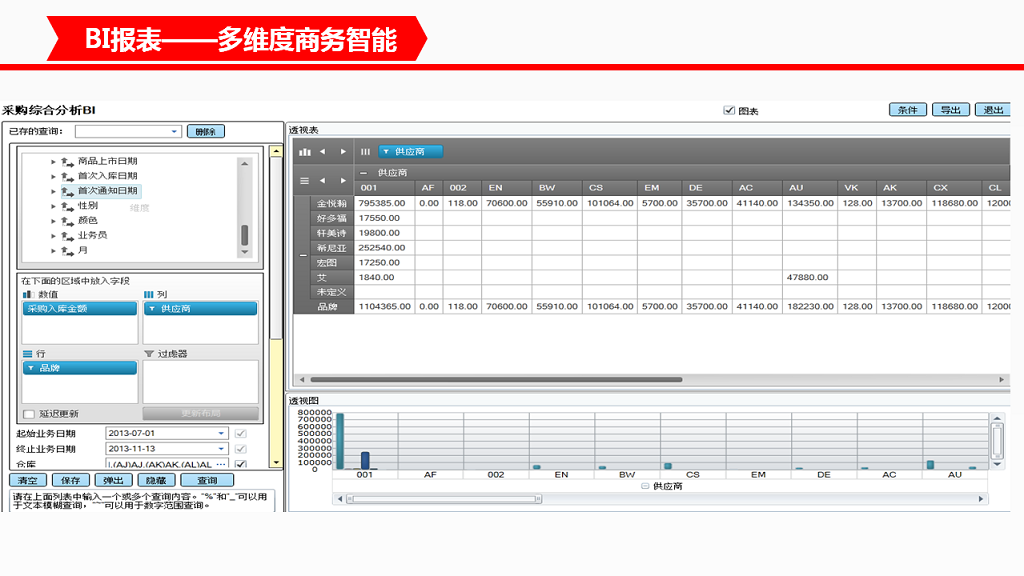The width and height of the screenshot is (1024, 576).
Task: Click the 导出 button at the top right
Action: point(950,110)
